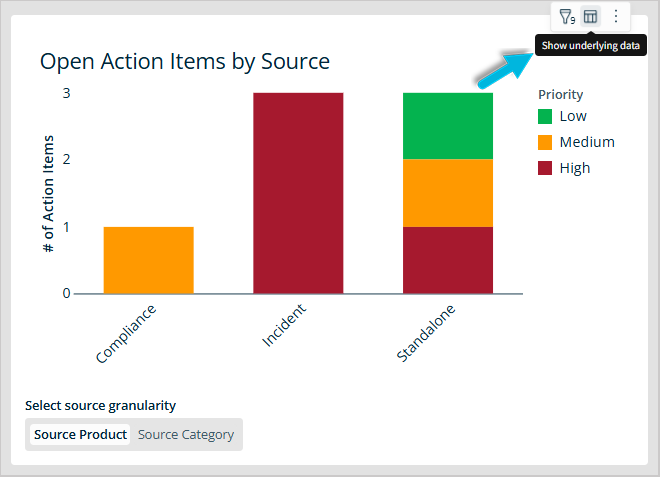Click the green Low segment of Standalone

click(x=448, y=125)
